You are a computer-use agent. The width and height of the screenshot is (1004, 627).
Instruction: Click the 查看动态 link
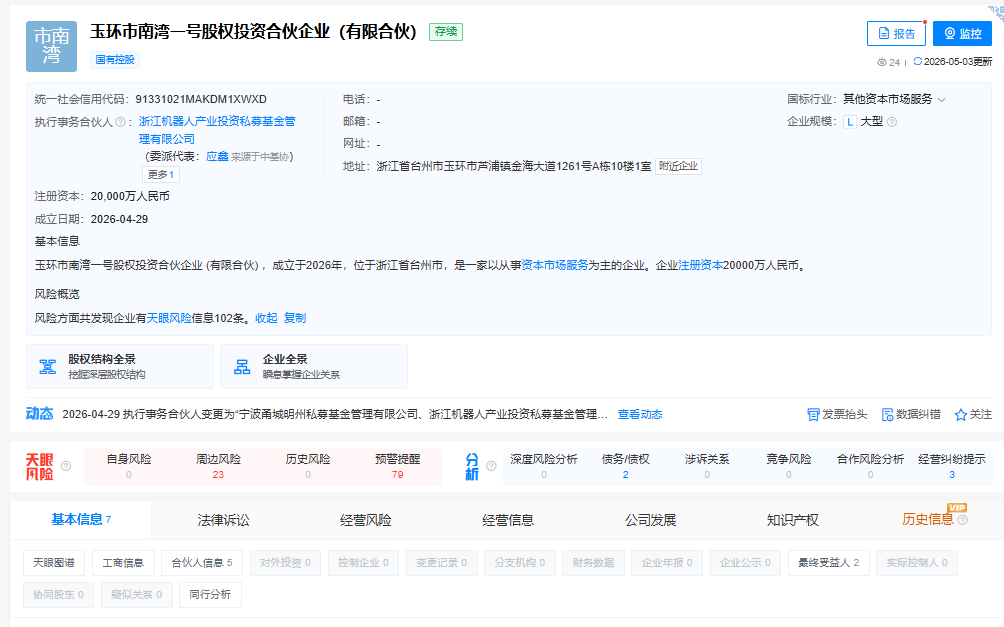coord(640,414)
